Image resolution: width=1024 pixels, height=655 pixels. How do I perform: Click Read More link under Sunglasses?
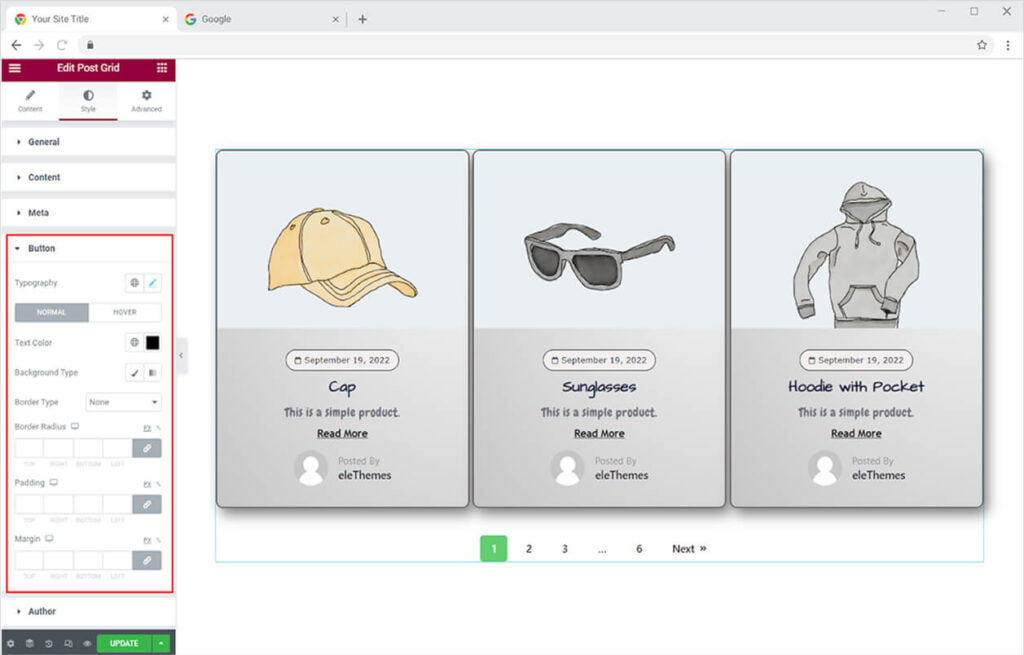[x=599, y=434]
